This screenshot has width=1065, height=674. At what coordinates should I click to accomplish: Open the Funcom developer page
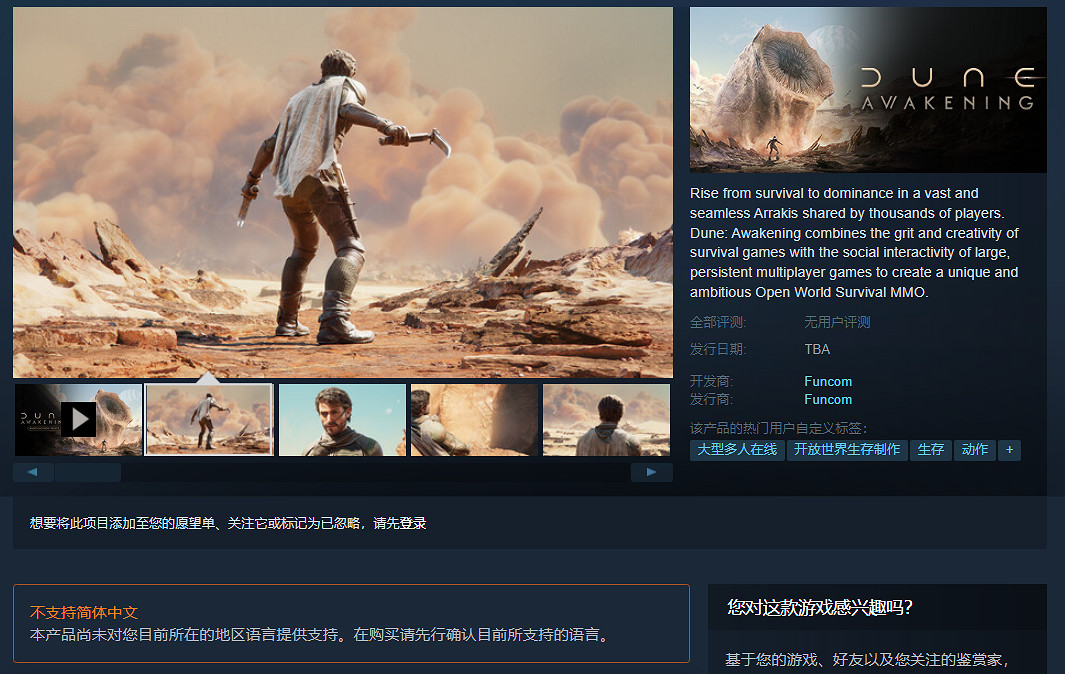pos(828,381)
